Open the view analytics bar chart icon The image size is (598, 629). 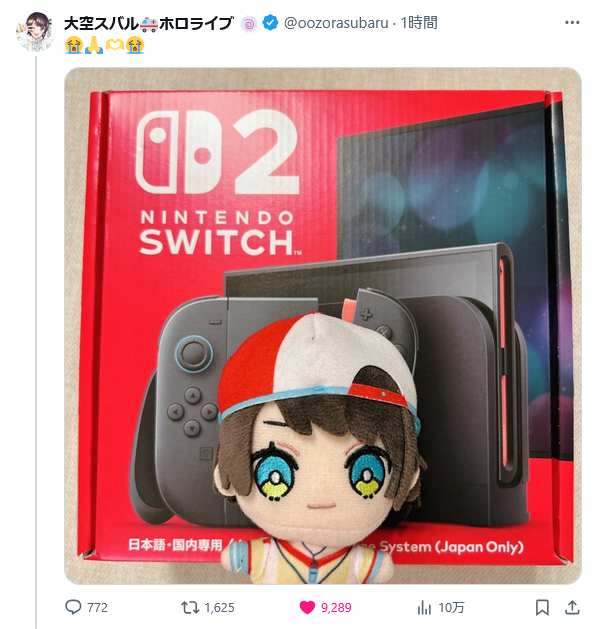tap(424, 607)
